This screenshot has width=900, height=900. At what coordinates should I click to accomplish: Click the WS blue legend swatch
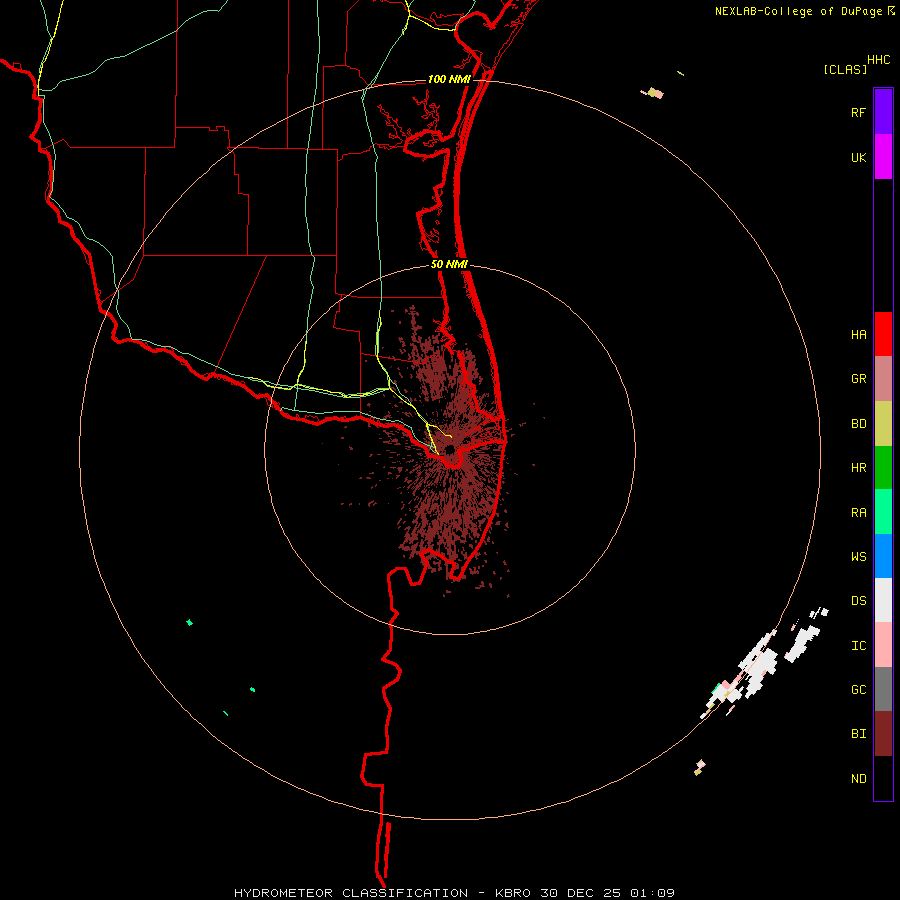[x=883, y=556]
